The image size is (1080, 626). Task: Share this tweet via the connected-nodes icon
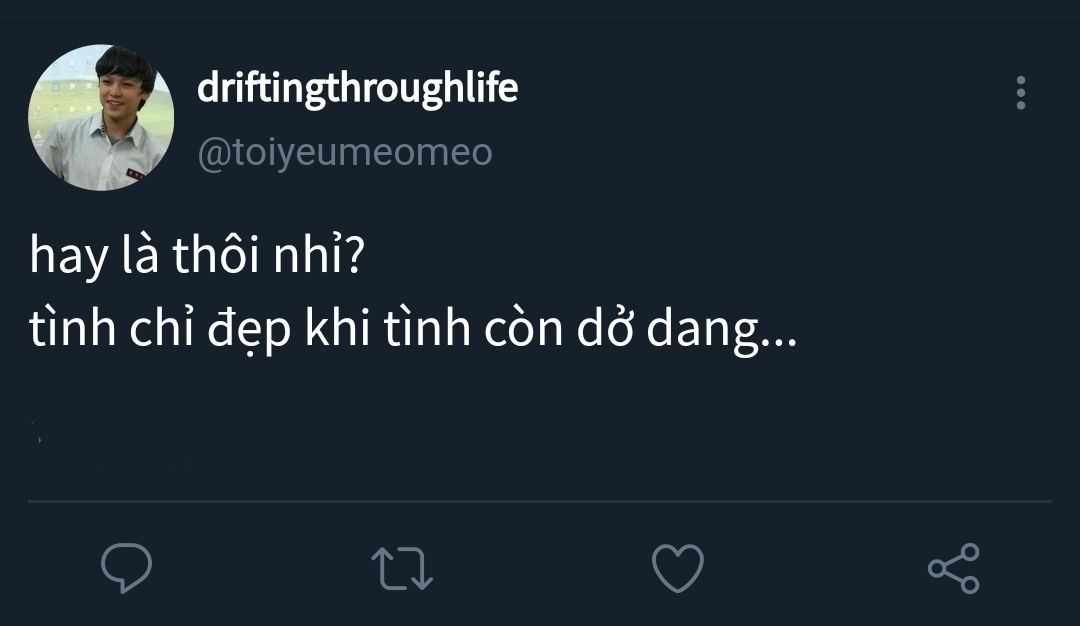pyautogui.click(x=953, y=568)
